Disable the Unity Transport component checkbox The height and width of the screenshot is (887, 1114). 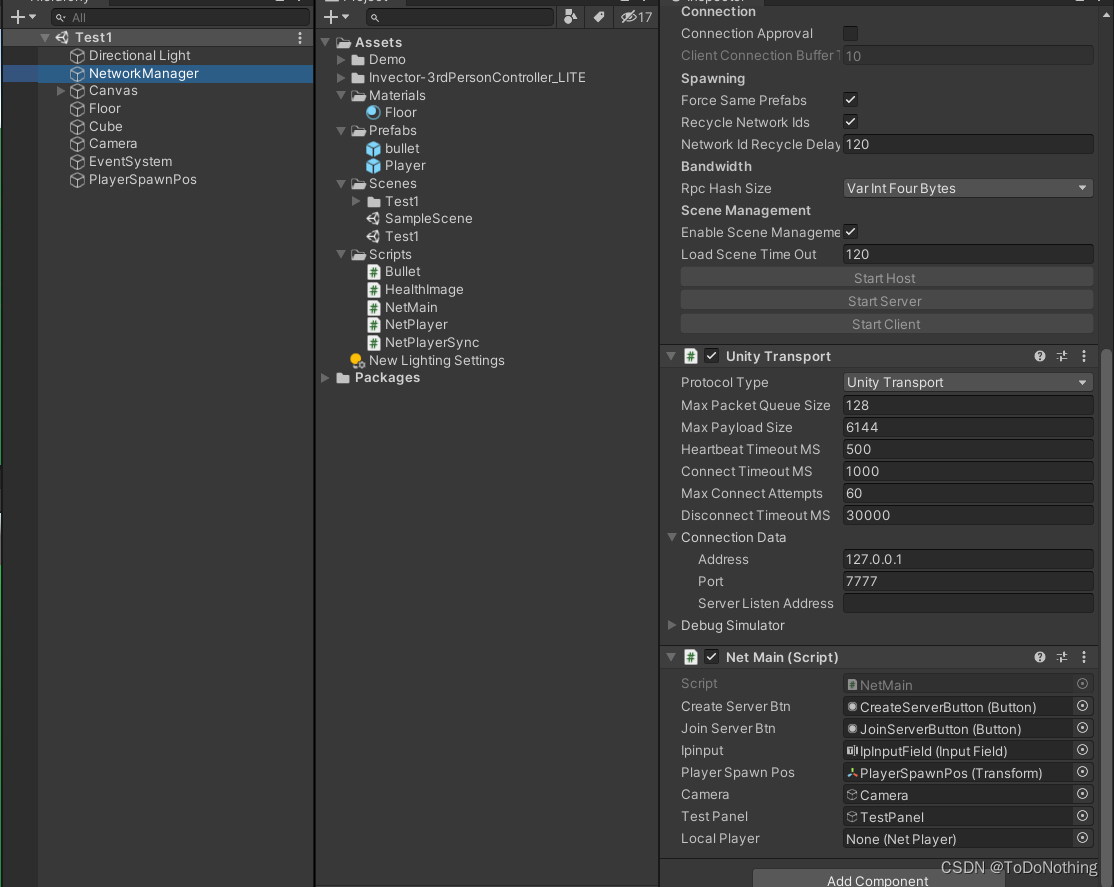point(711,356)
